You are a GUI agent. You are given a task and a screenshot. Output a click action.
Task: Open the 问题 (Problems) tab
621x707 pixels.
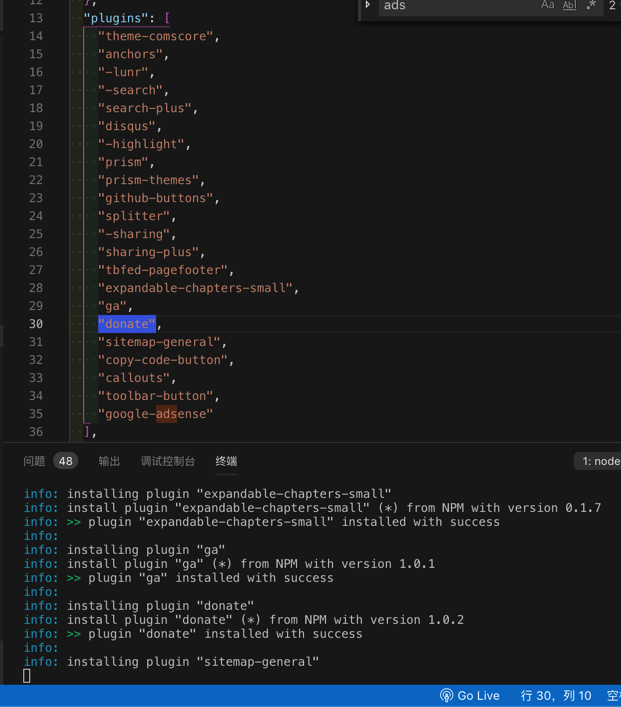click(34, 461)
